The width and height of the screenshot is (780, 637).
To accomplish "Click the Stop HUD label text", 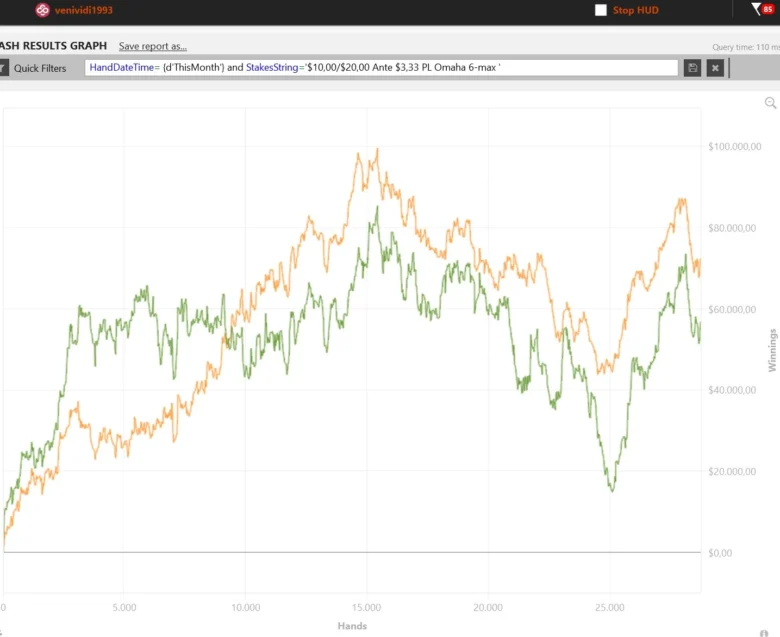I will [x=635, y=10].
